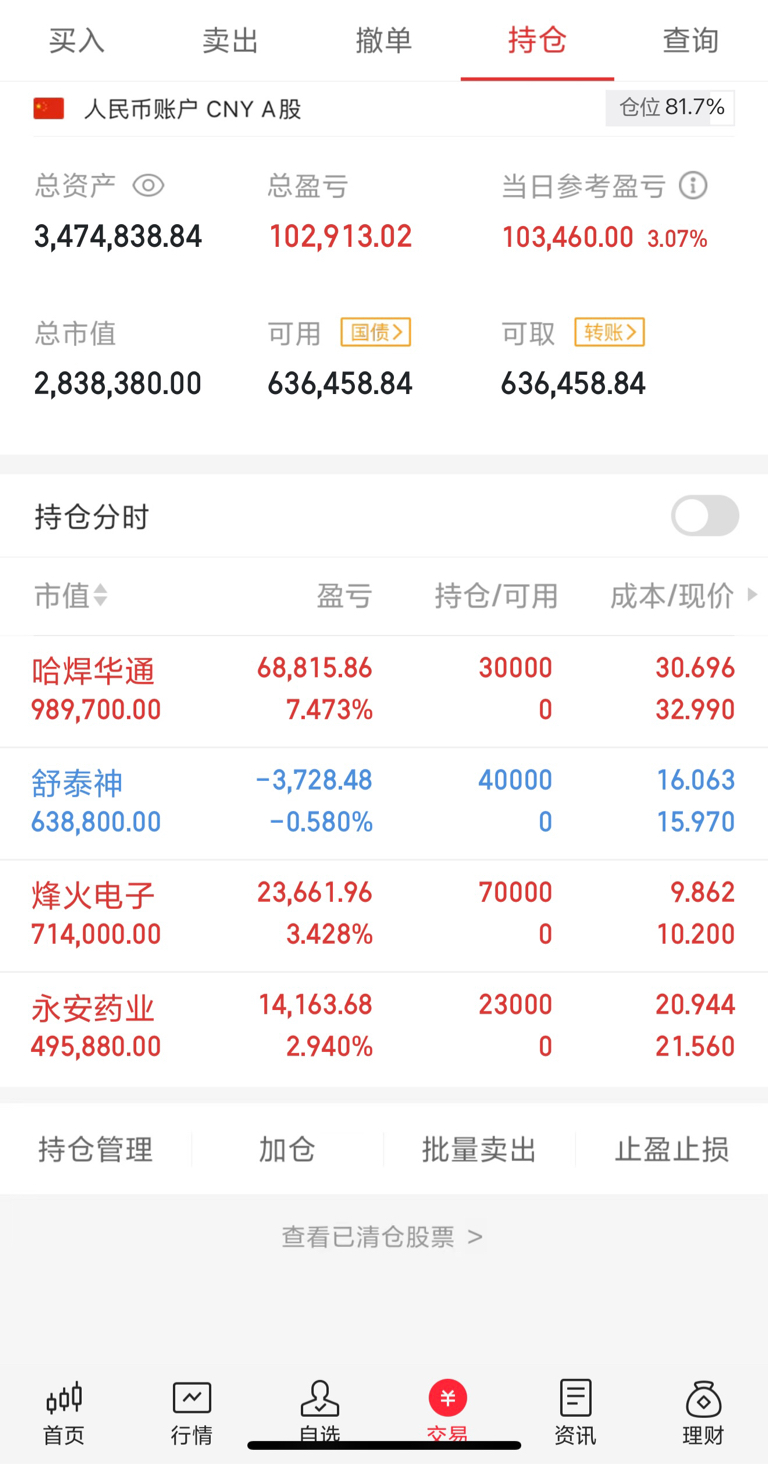Toggle the eye icon next to 总资产
Viewport: 768px width, 1464px height.
[x=148, y=186]
